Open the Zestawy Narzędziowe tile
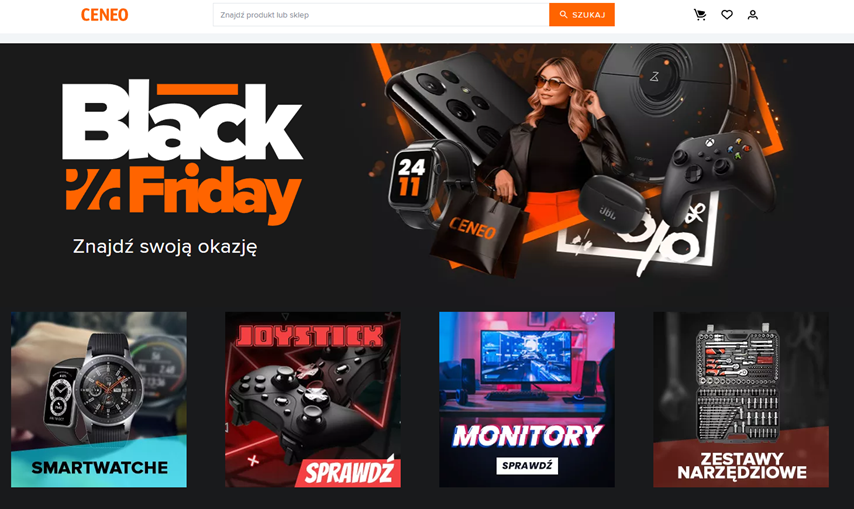Image resolution: width=854 pixels, height=509 pixels. pos(741,399)
